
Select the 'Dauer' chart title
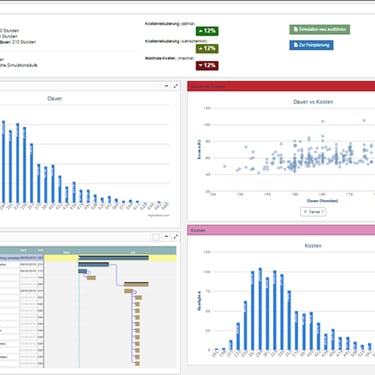point(54,98)
